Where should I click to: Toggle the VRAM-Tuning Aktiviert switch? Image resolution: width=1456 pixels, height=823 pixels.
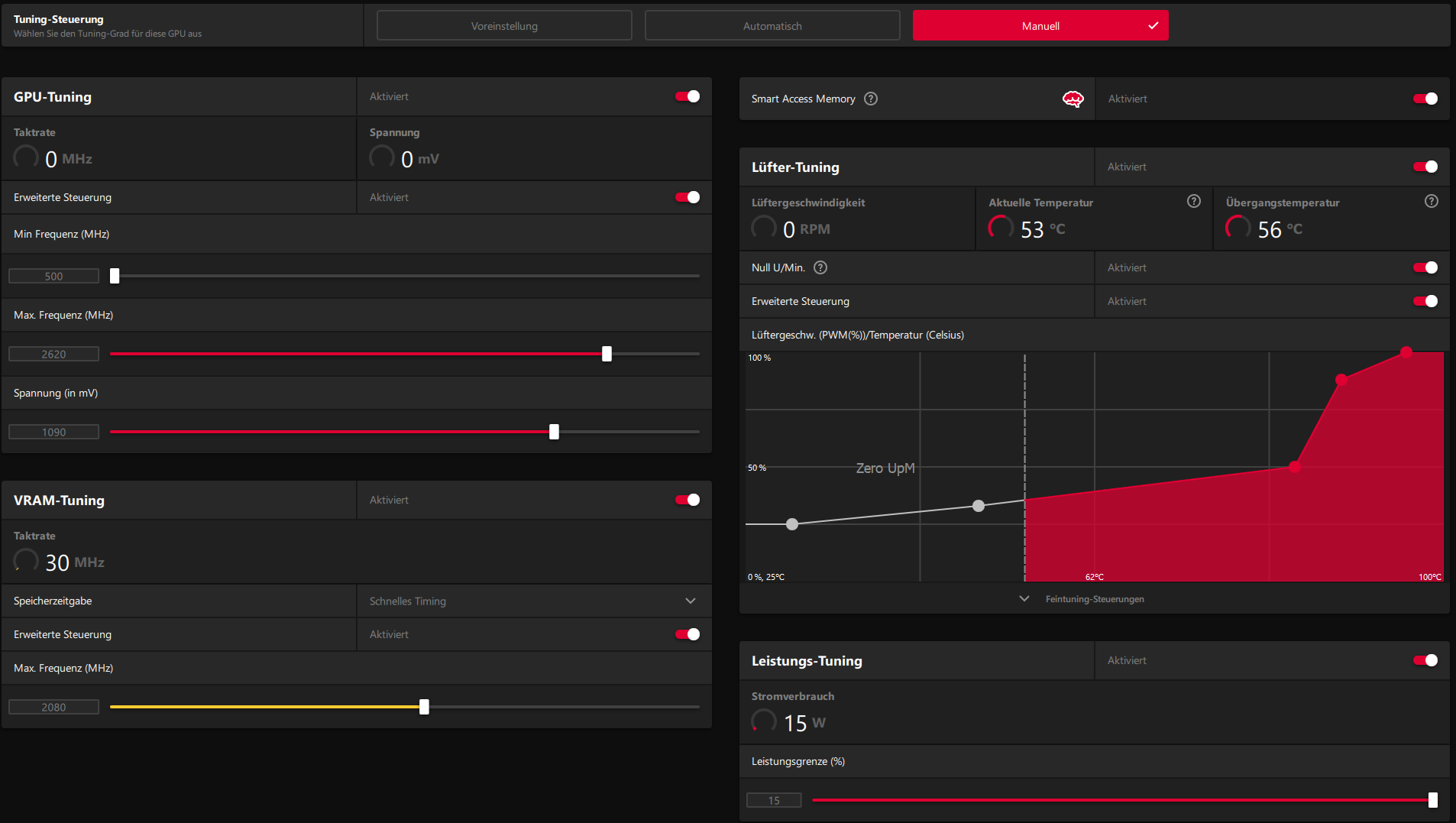point(688,500)
